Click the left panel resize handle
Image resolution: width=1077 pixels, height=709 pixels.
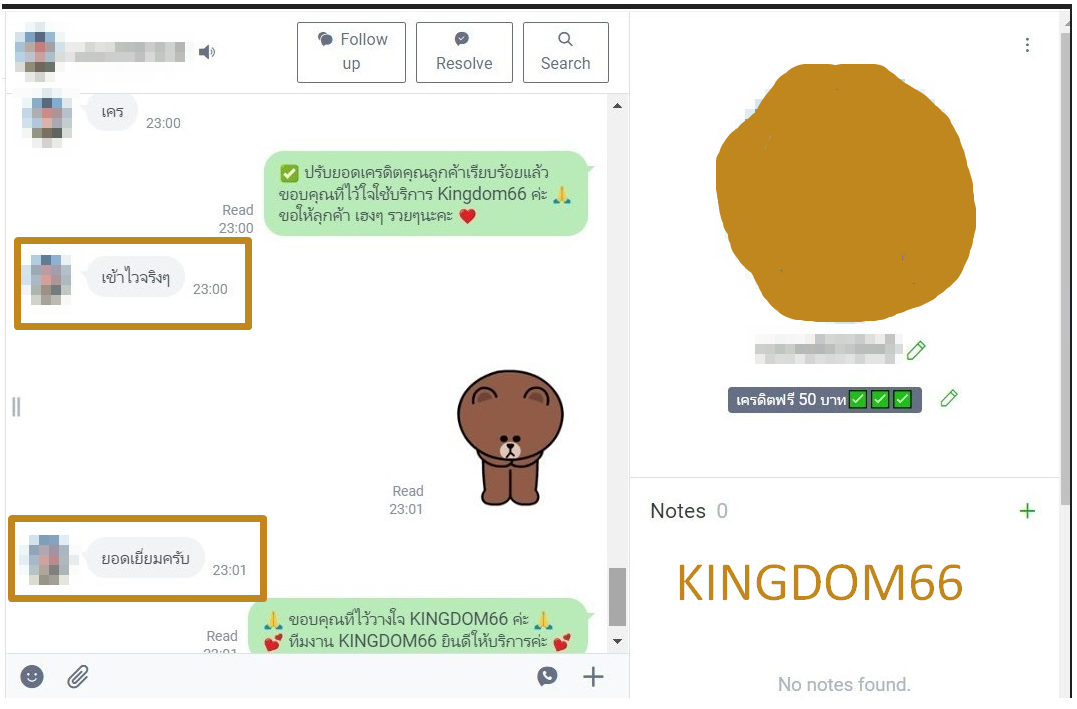pos(16,407)
